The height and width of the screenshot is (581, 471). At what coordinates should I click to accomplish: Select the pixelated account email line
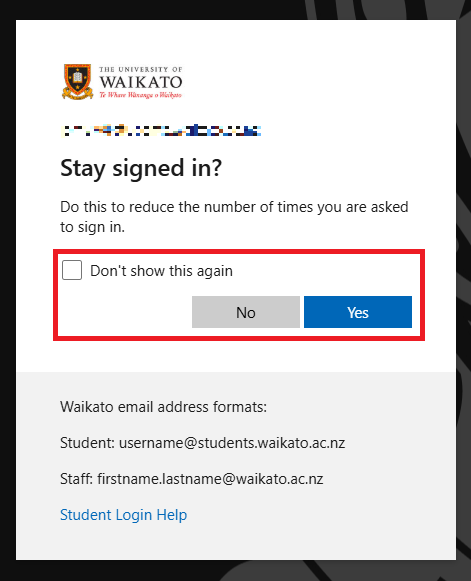tap(161, 131)
